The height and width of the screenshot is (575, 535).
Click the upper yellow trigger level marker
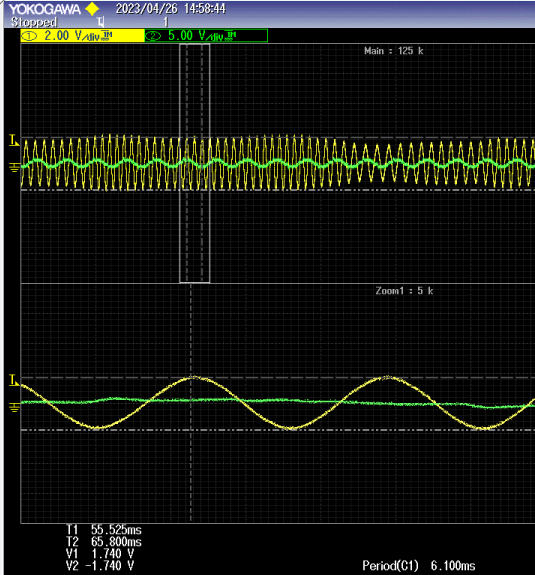pyautogui.click(x=14, y=140)
